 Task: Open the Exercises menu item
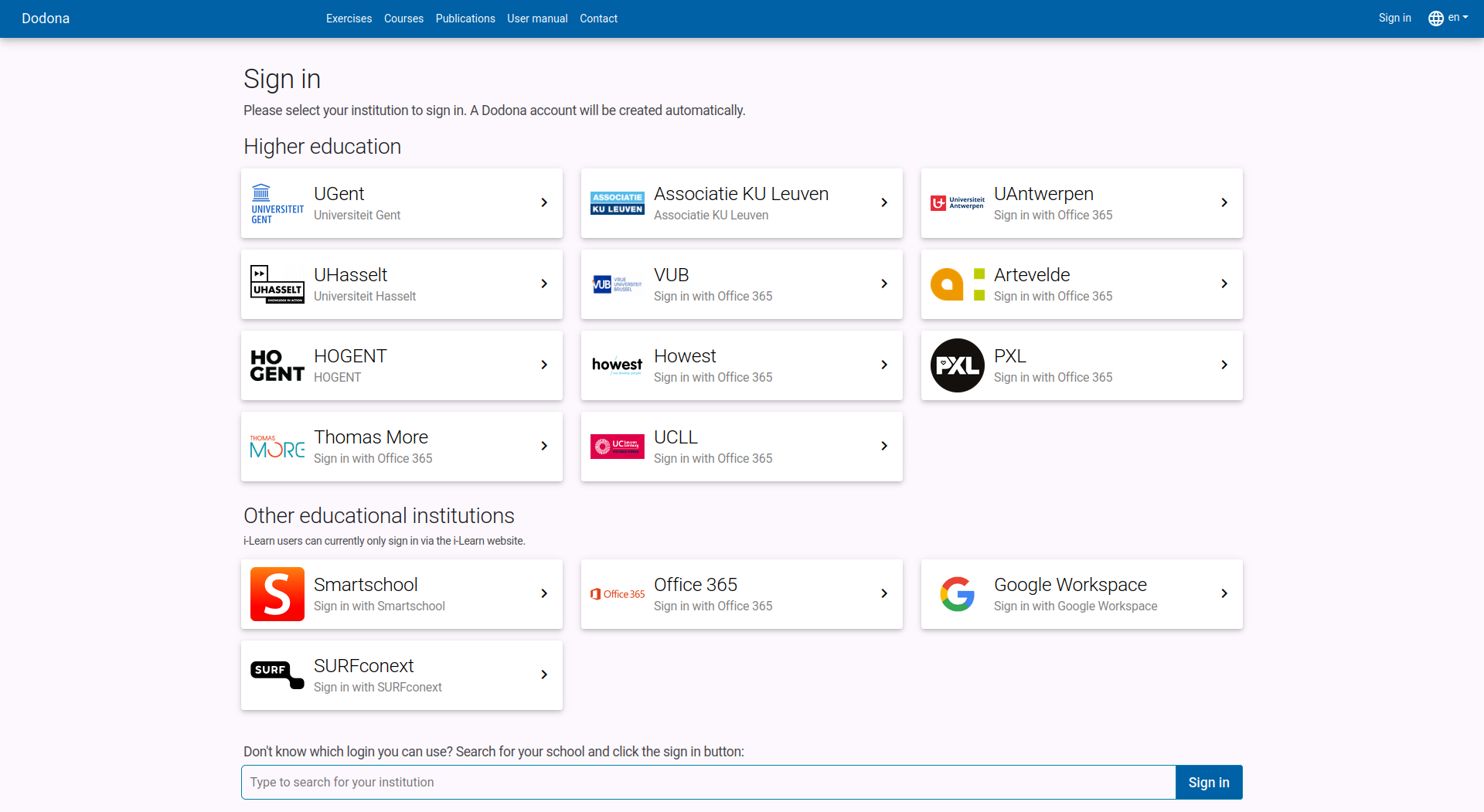click(x=349, y=19)
